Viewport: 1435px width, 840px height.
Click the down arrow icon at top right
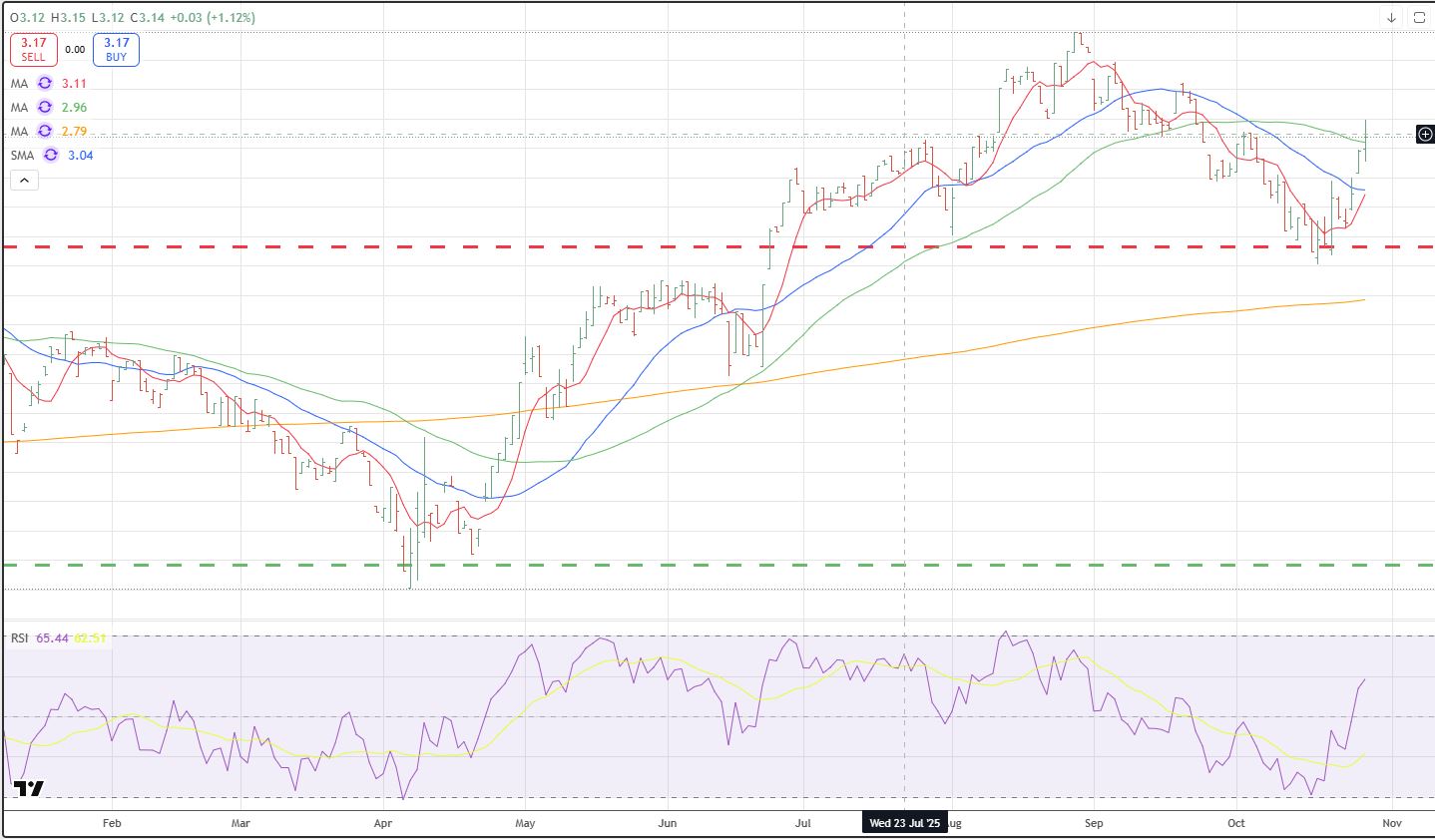pyautogui.click(x=1391, y=18)
